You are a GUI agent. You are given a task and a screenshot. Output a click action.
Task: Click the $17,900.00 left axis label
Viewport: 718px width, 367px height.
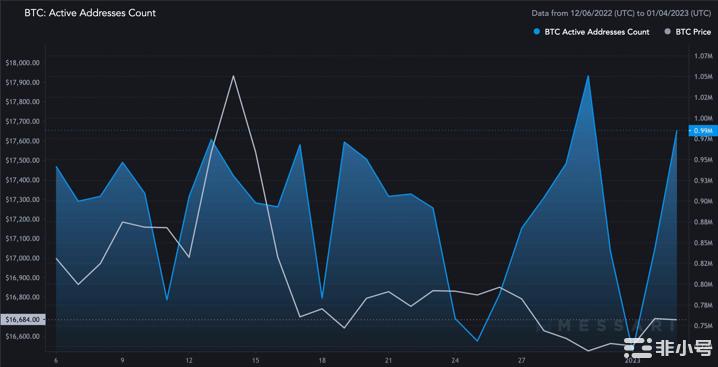[22, 82]
